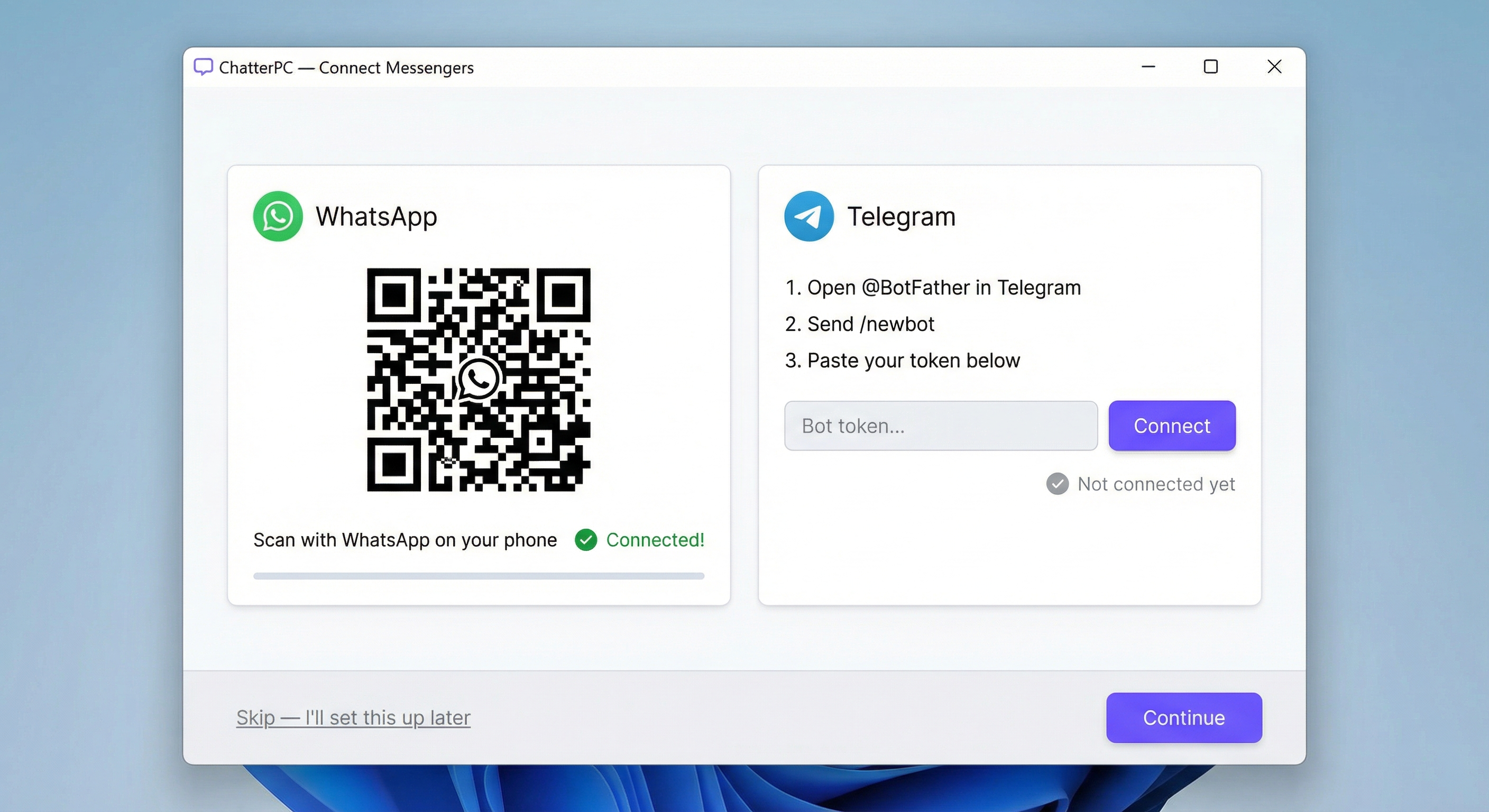Click the WhatsApp logo inside the QR code
The image size is (1489, 812).
[479, 379]
